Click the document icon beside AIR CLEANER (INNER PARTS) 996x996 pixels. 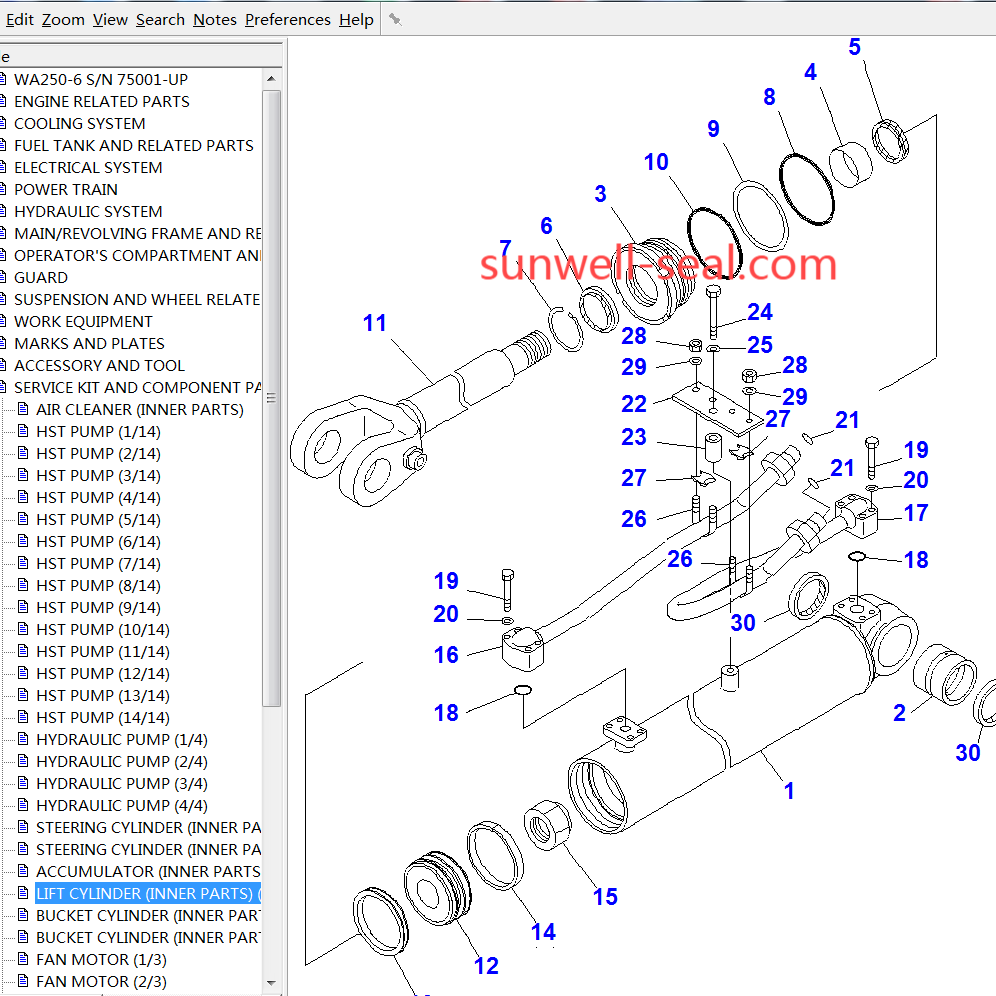[24, 409]
